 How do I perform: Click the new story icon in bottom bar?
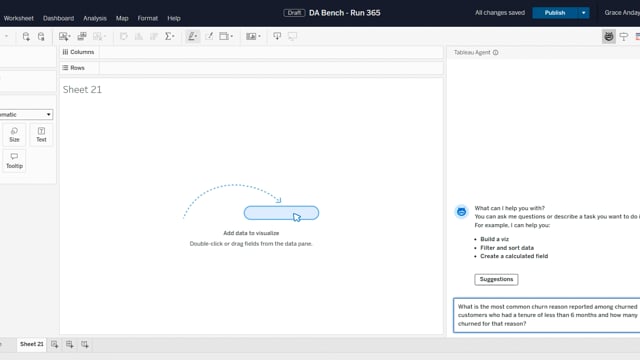point(84,344)
